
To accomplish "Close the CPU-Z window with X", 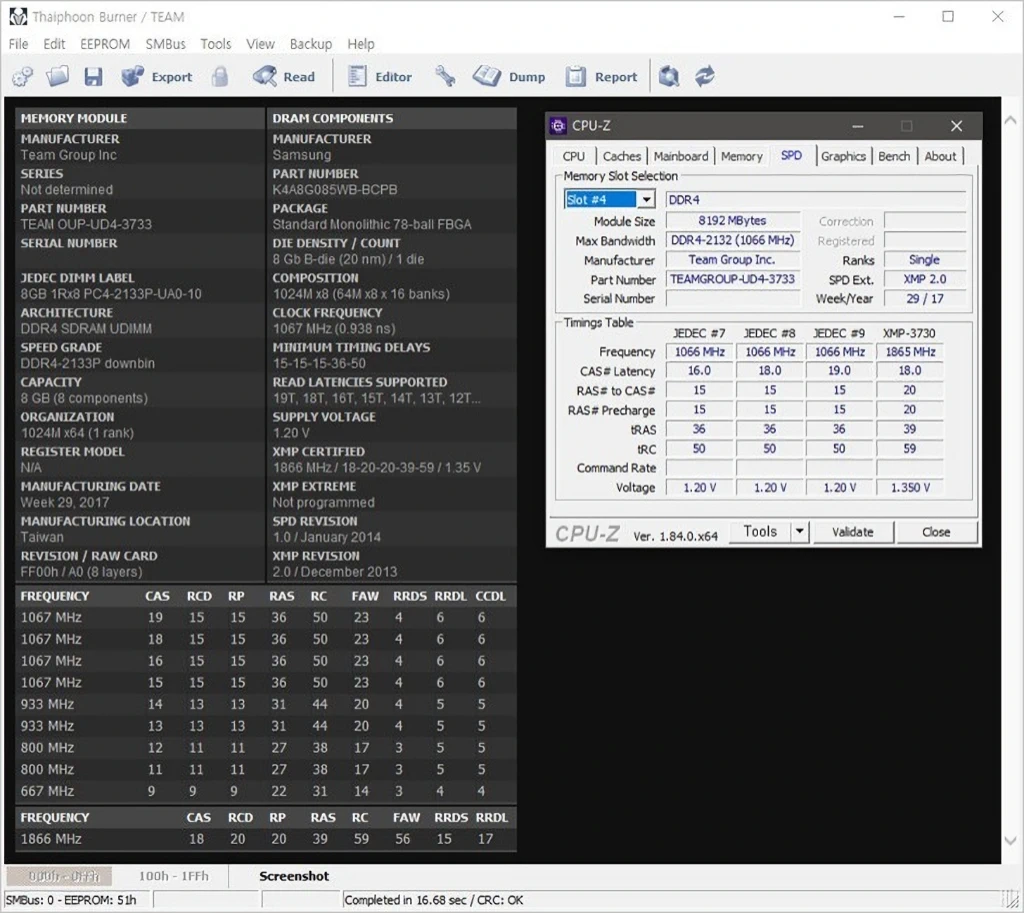I will [x=956, y=125].
